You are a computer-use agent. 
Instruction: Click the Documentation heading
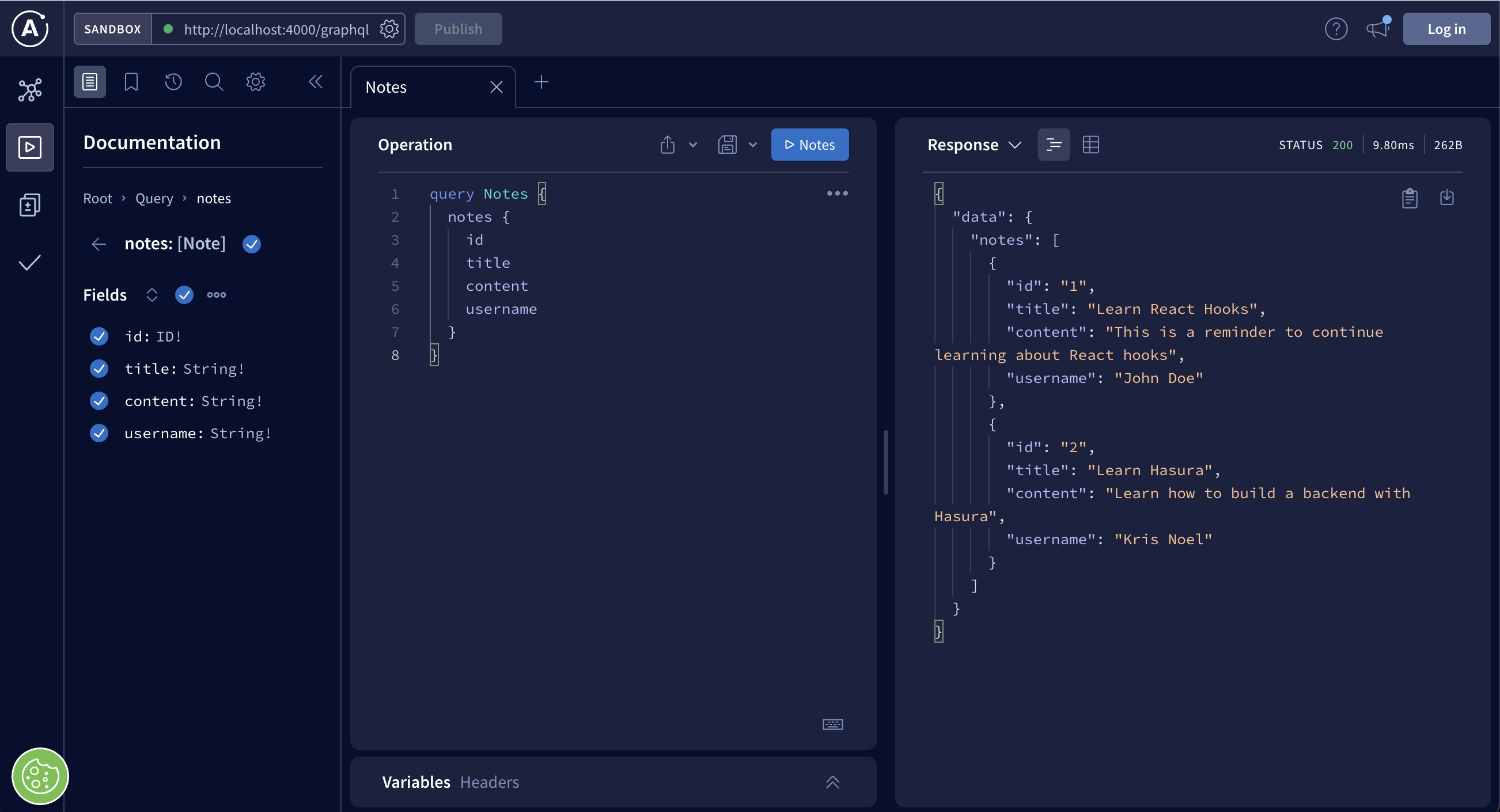(x=152, y=143)
